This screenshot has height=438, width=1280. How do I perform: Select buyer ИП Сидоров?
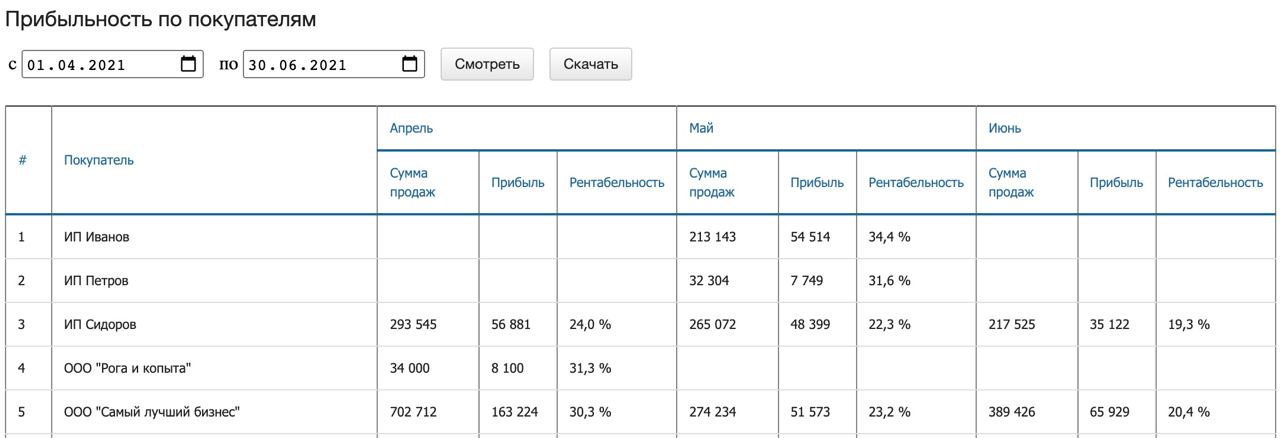point(100,325)
